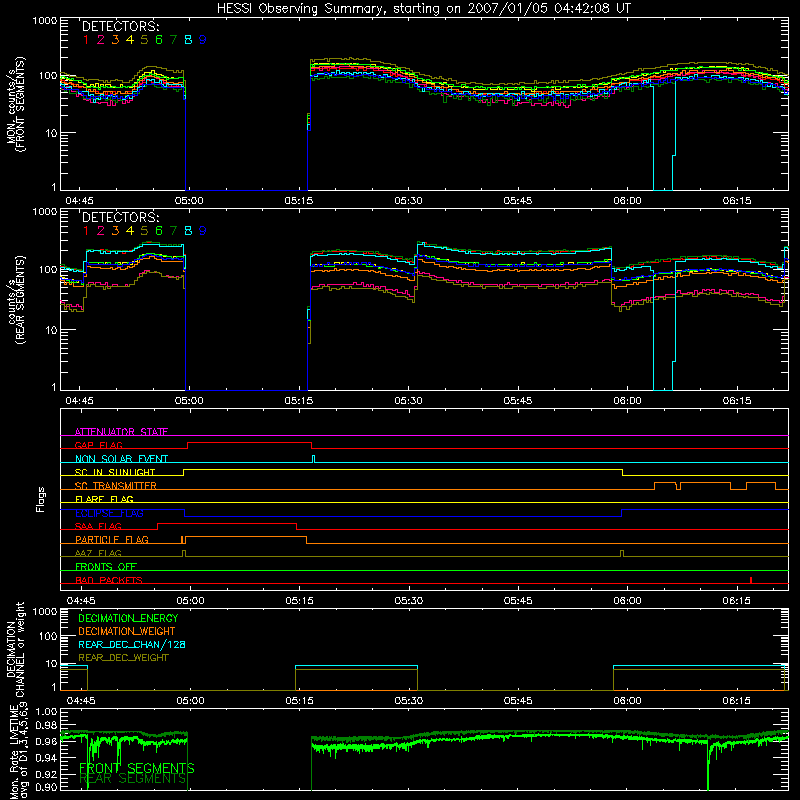
Task: Select cyan detector 8 in front segments legend
Action: 188,40
